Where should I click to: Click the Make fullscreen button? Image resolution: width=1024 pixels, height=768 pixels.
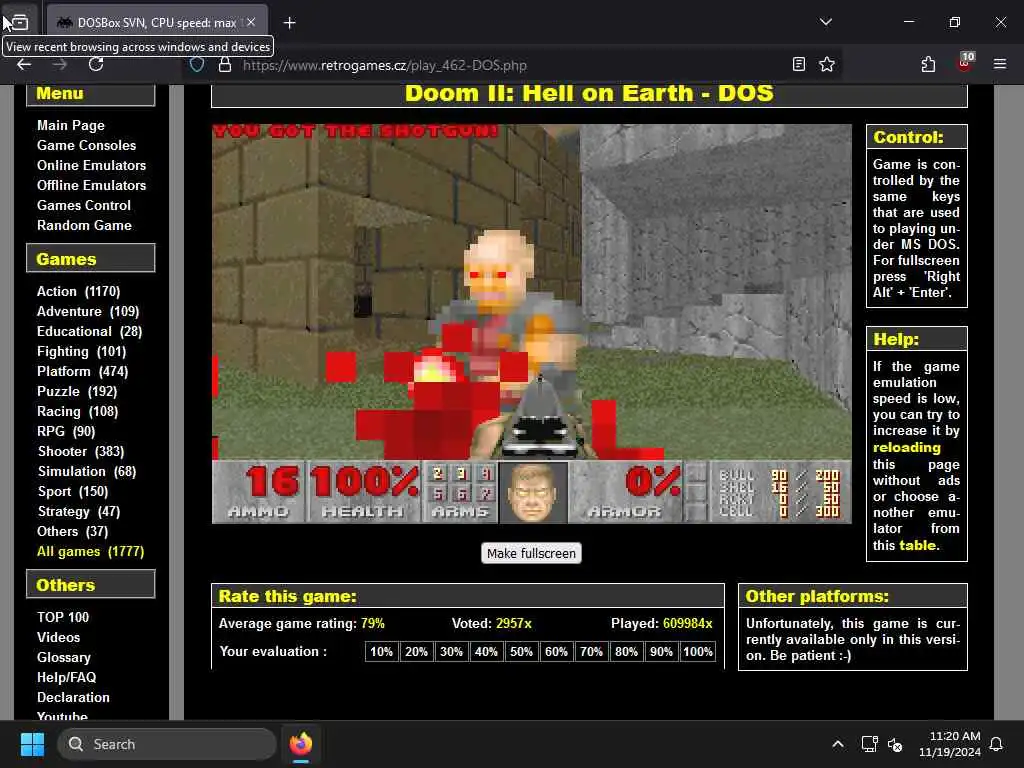coord(531,553)
